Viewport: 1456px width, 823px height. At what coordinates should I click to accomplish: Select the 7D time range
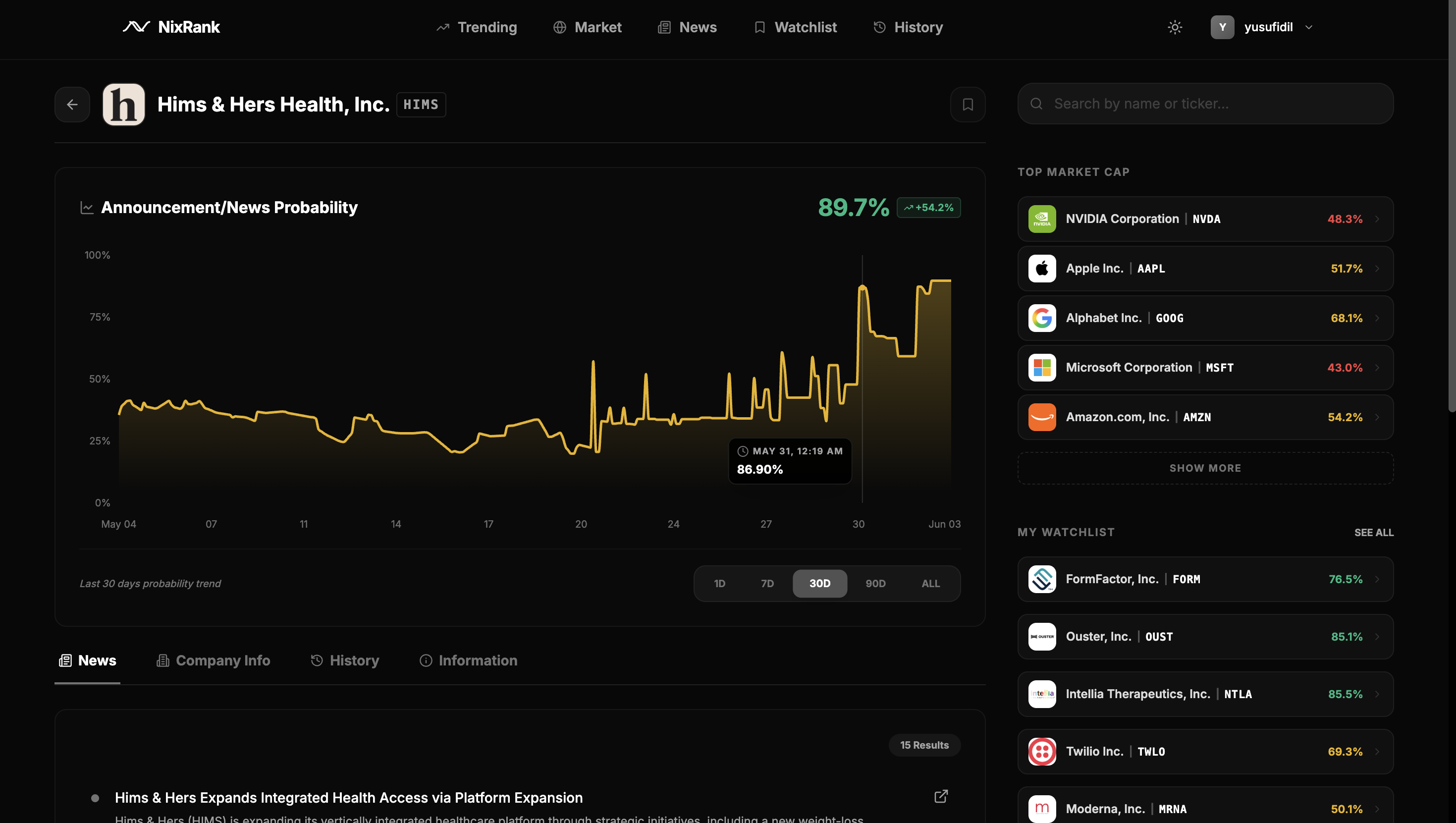(767, 583)
